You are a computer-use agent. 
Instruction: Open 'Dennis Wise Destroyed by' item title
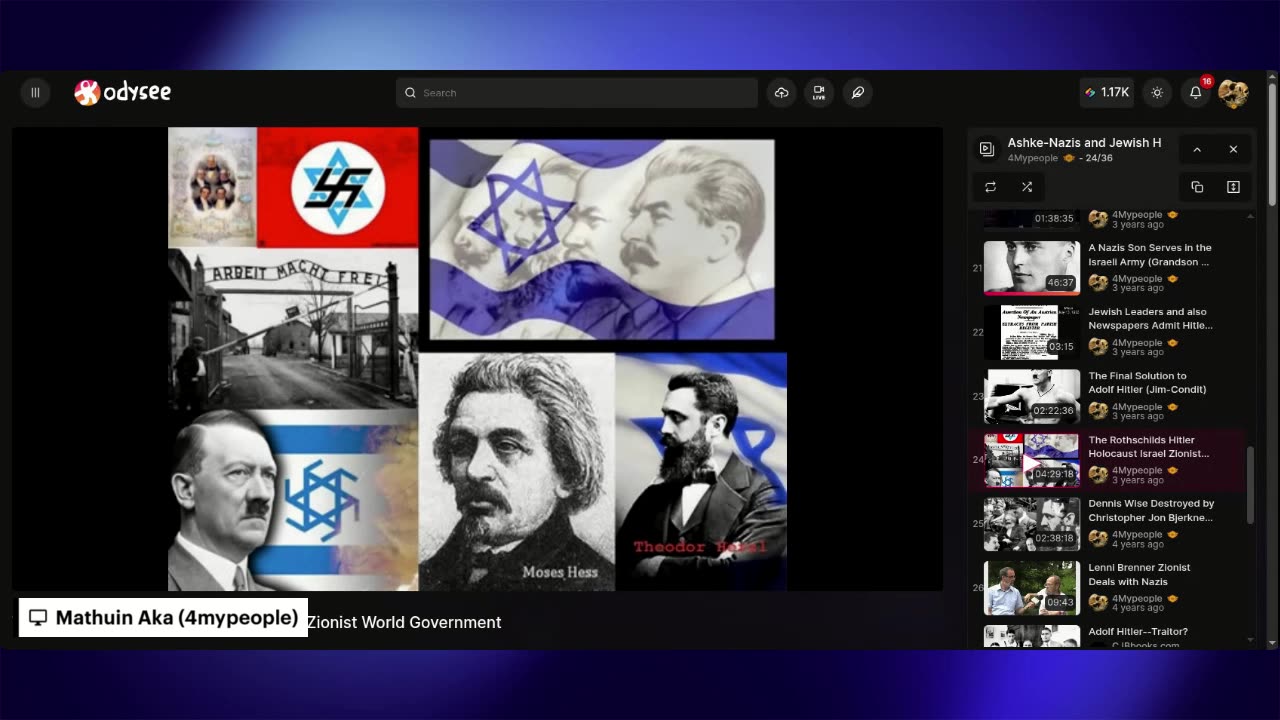[x=1151, y=510]
